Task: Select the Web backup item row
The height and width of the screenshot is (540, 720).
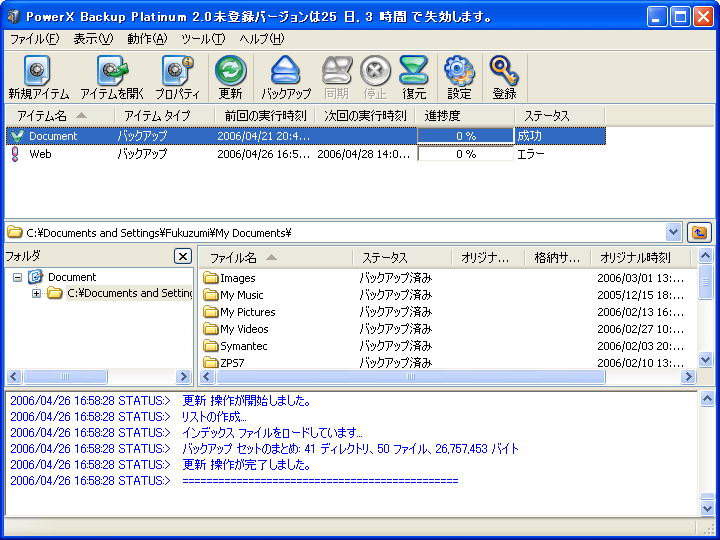Action: coord(305,154)
